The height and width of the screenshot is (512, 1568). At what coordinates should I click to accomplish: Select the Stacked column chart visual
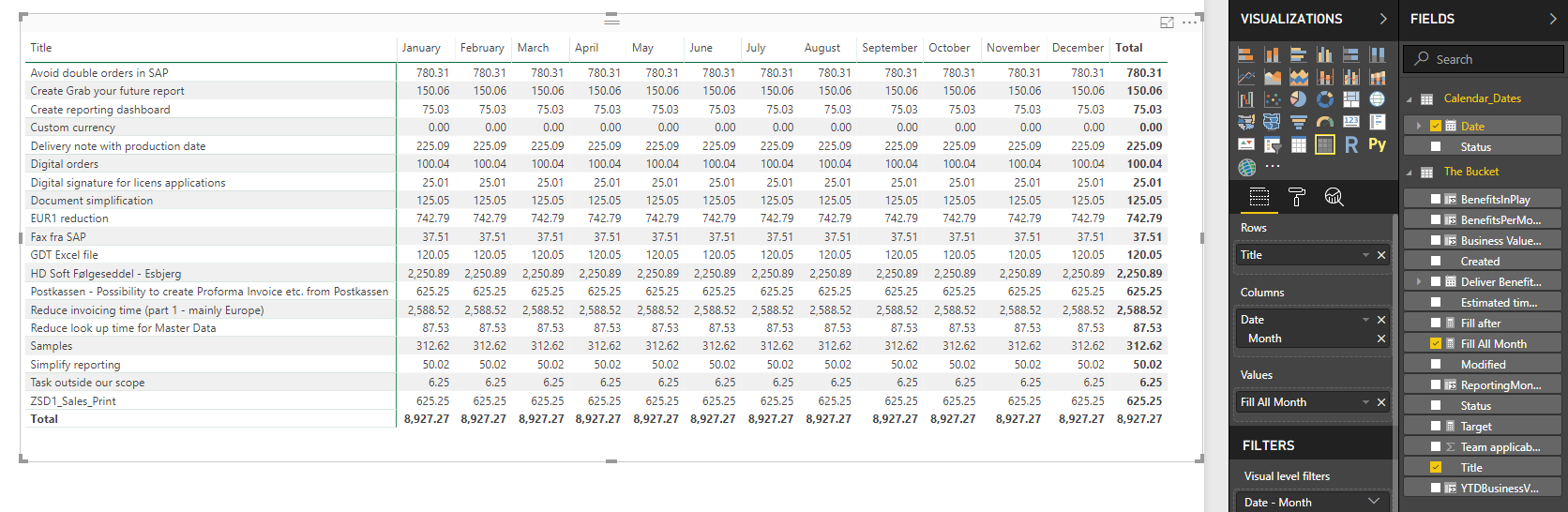tap(1273, 54)
